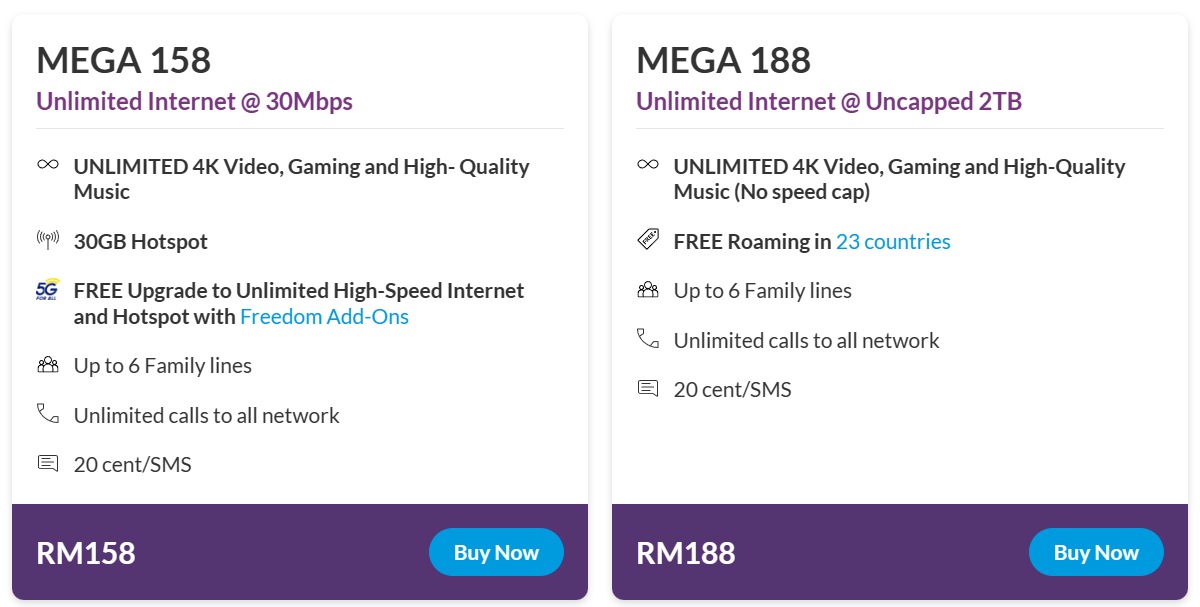Click the infinity icon in MEGA 188

coord(648,165)
